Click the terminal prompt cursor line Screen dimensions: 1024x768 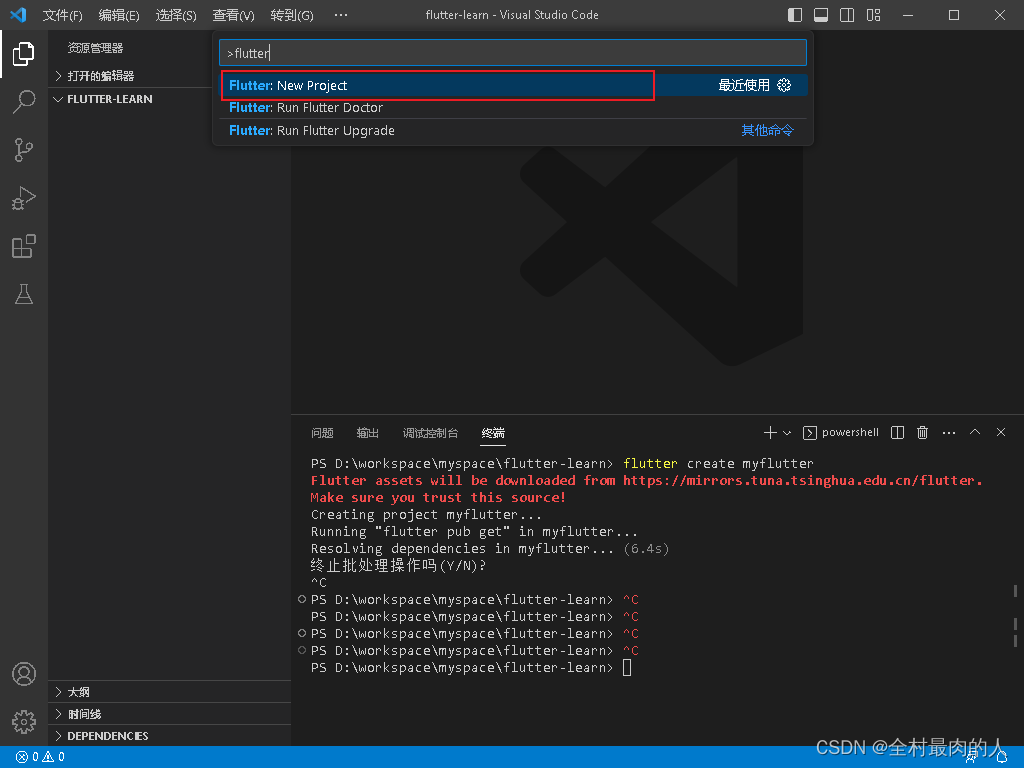(x=471, y=667)
